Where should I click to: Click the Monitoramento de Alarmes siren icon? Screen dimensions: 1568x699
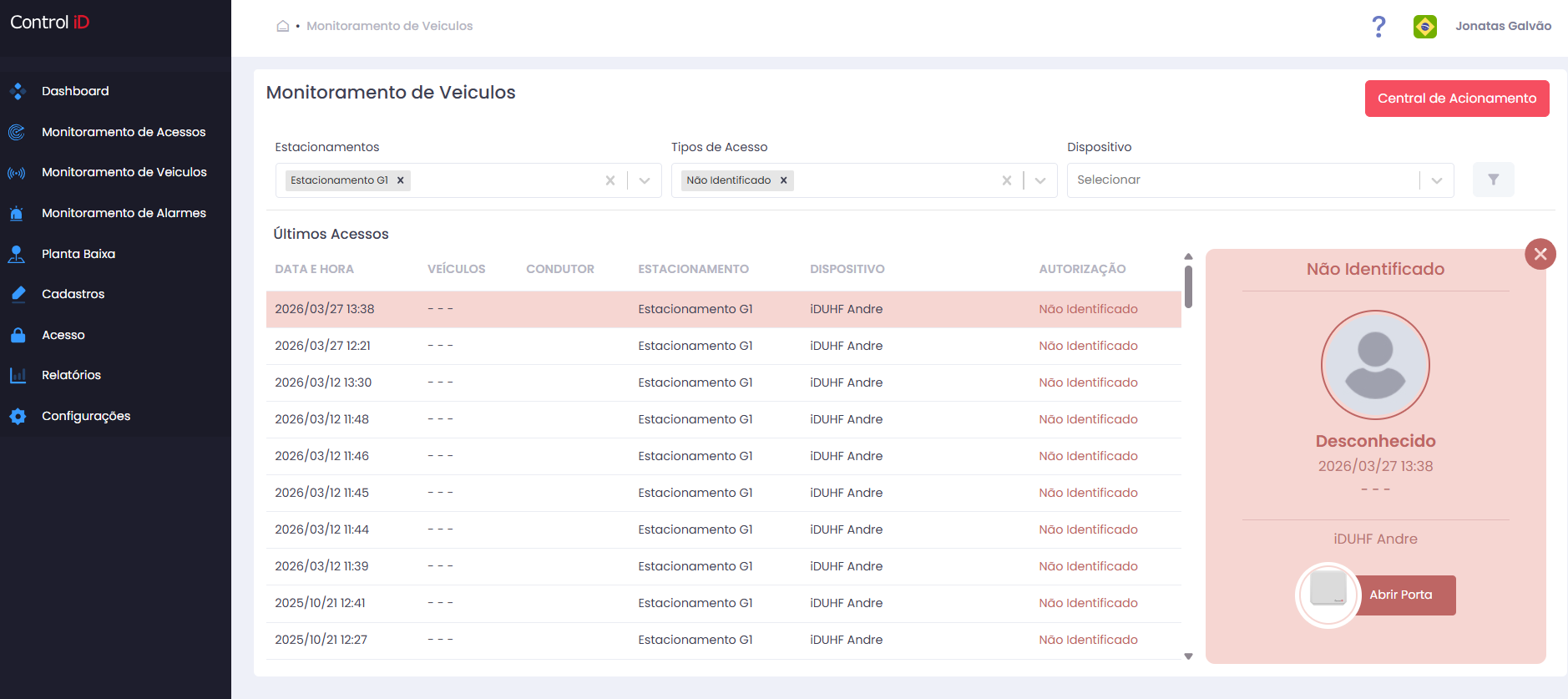coord(17,213)
